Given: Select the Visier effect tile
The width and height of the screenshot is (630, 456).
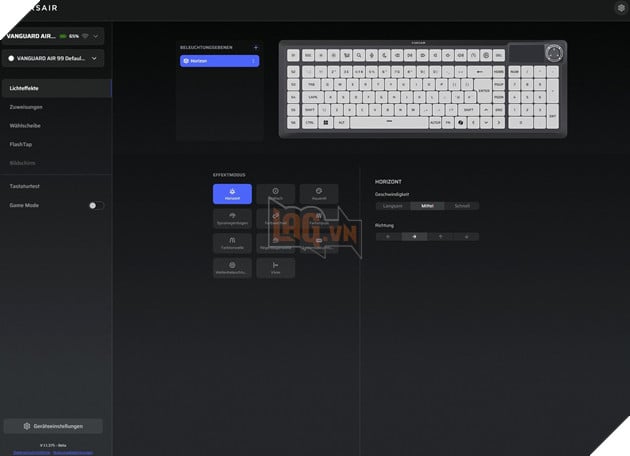Looking at the screenshot, I should [x=276, y=268].
